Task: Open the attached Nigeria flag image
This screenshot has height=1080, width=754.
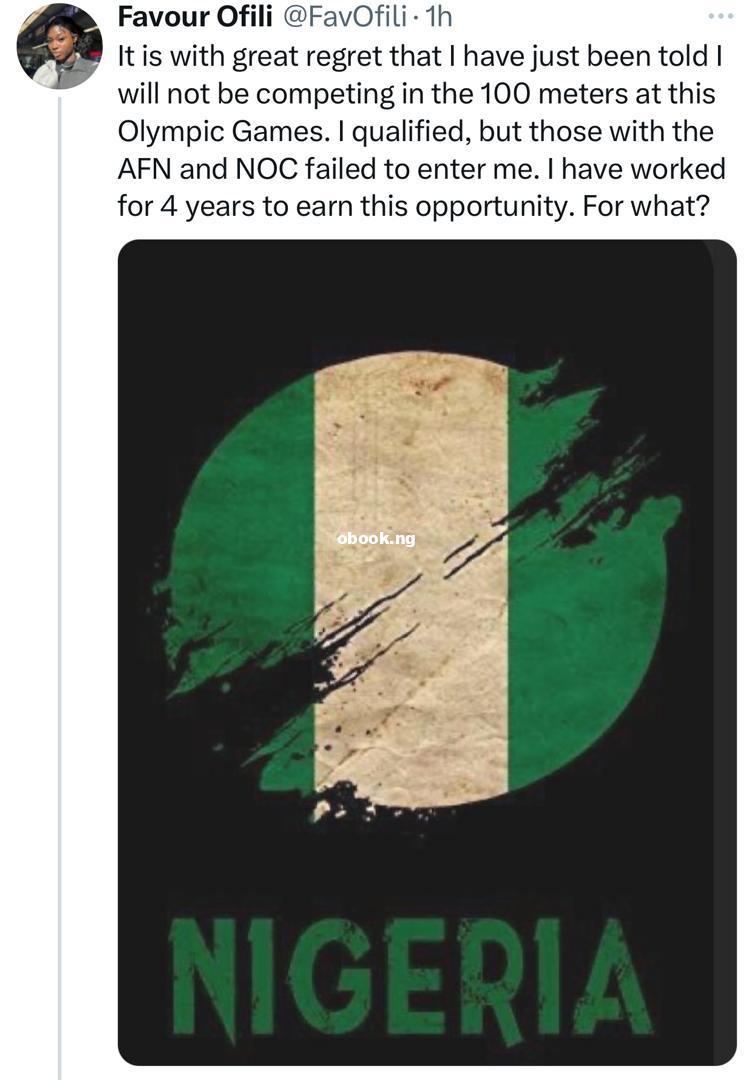Action: coord(427,650)
